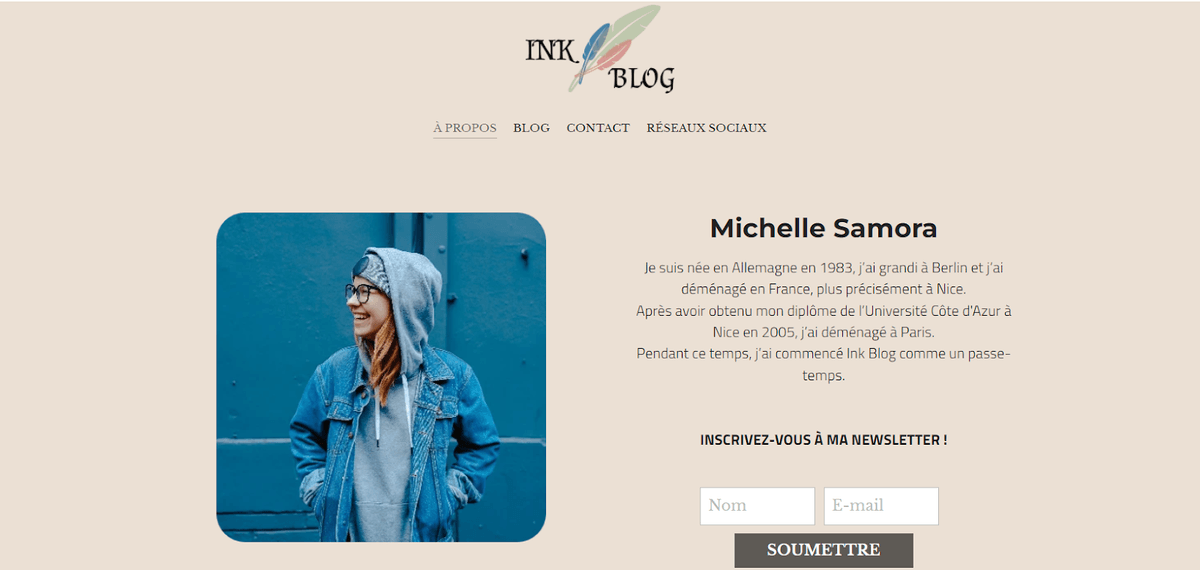Focus the Nom input field
The height and width of the screenshot is (570, 1200).
point(757,506)
